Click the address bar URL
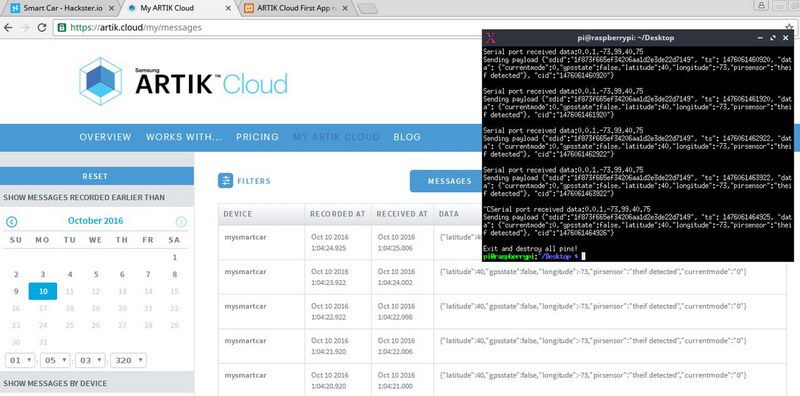 (x=136, y=28)
